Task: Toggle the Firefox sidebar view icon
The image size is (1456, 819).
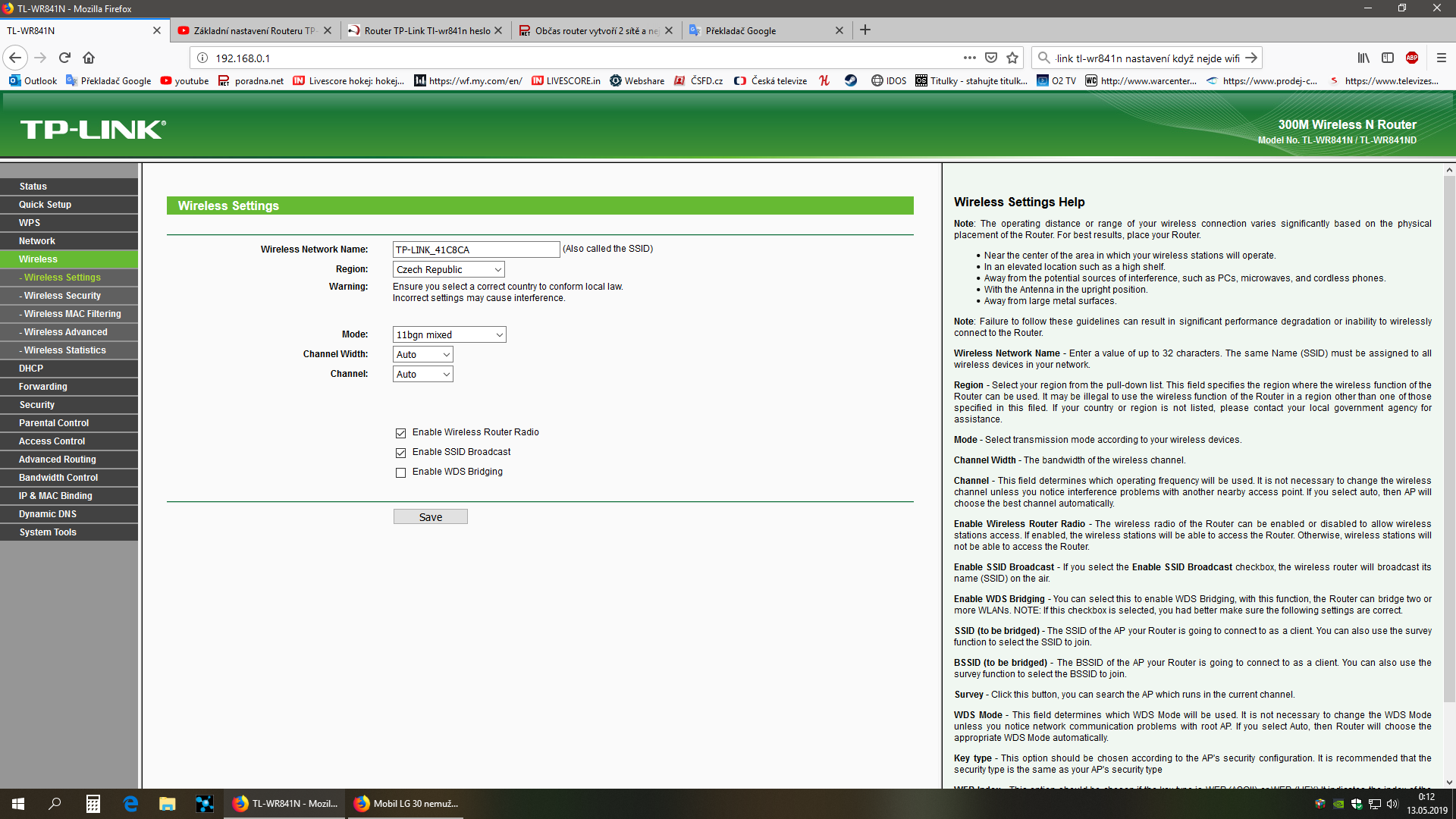Action: coord(1388,58)
